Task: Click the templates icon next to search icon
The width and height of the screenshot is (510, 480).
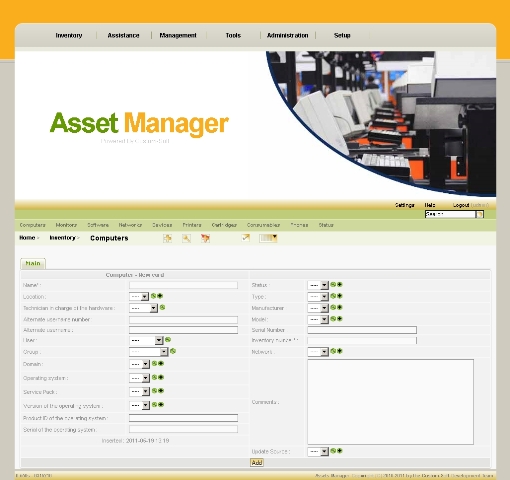Action: (x=205, y=238)
